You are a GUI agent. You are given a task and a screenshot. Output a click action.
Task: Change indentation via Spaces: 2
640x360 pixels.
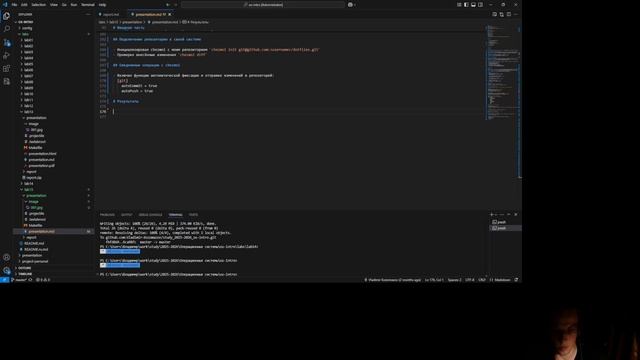tap(454, 280)
